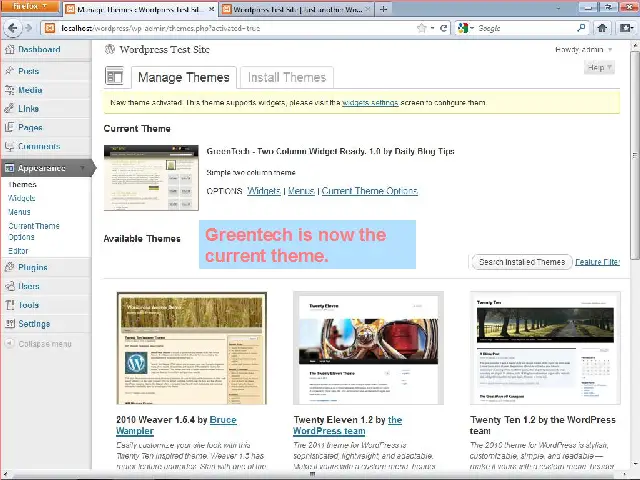Open the Feature Filter link

tap(597, 262)
